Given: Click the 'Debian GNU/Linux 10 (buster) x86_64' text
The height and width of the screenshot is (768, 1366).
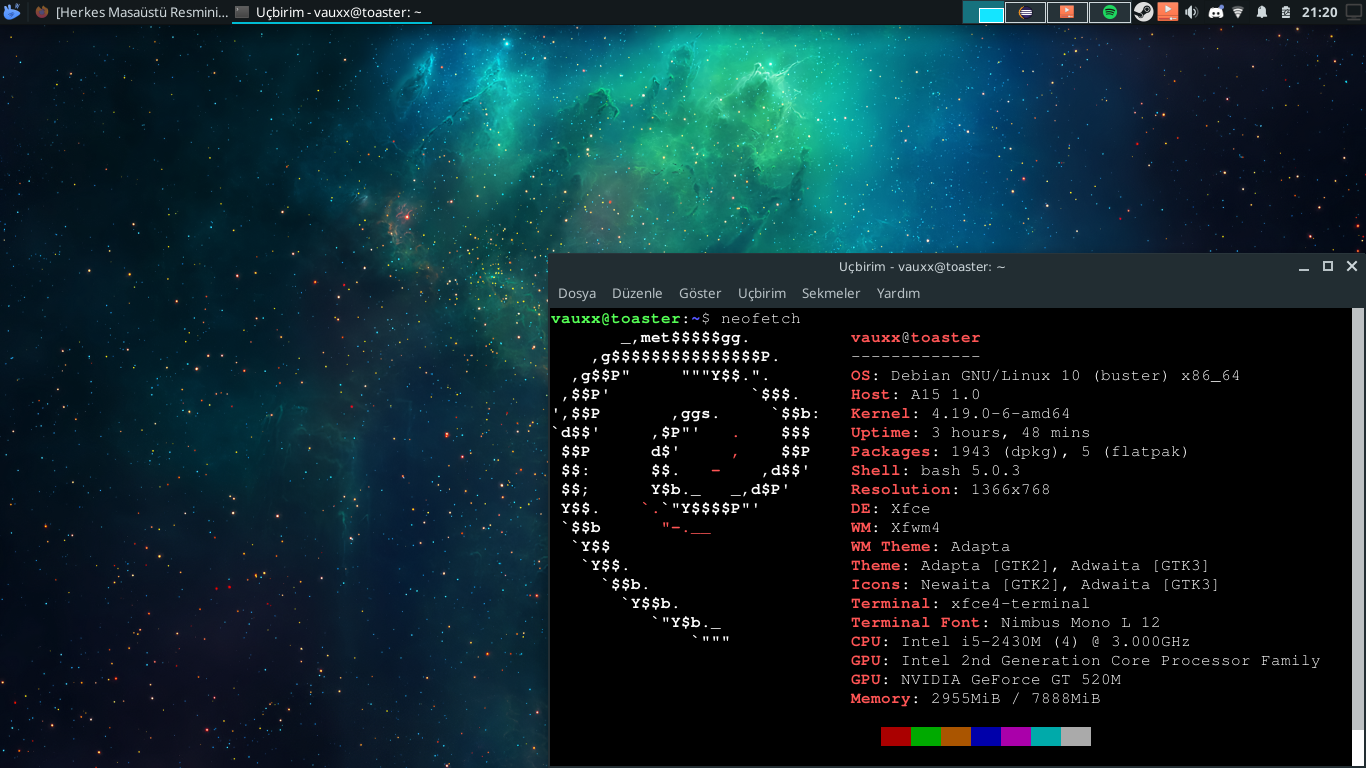Looking at the screenshot, I should (1066, 376).
